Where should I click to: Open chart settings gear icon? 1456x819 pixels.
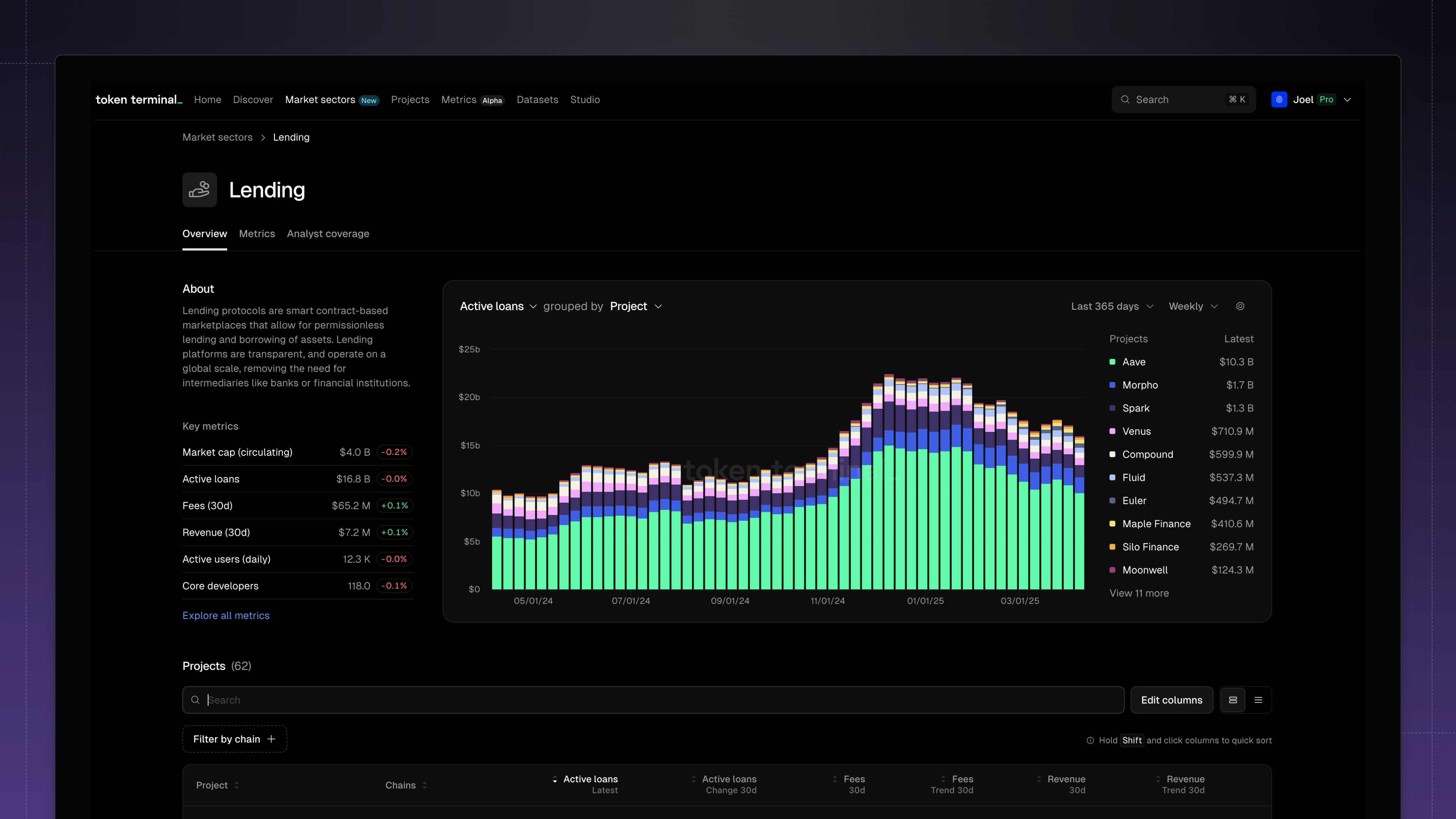pos(1240,306)
